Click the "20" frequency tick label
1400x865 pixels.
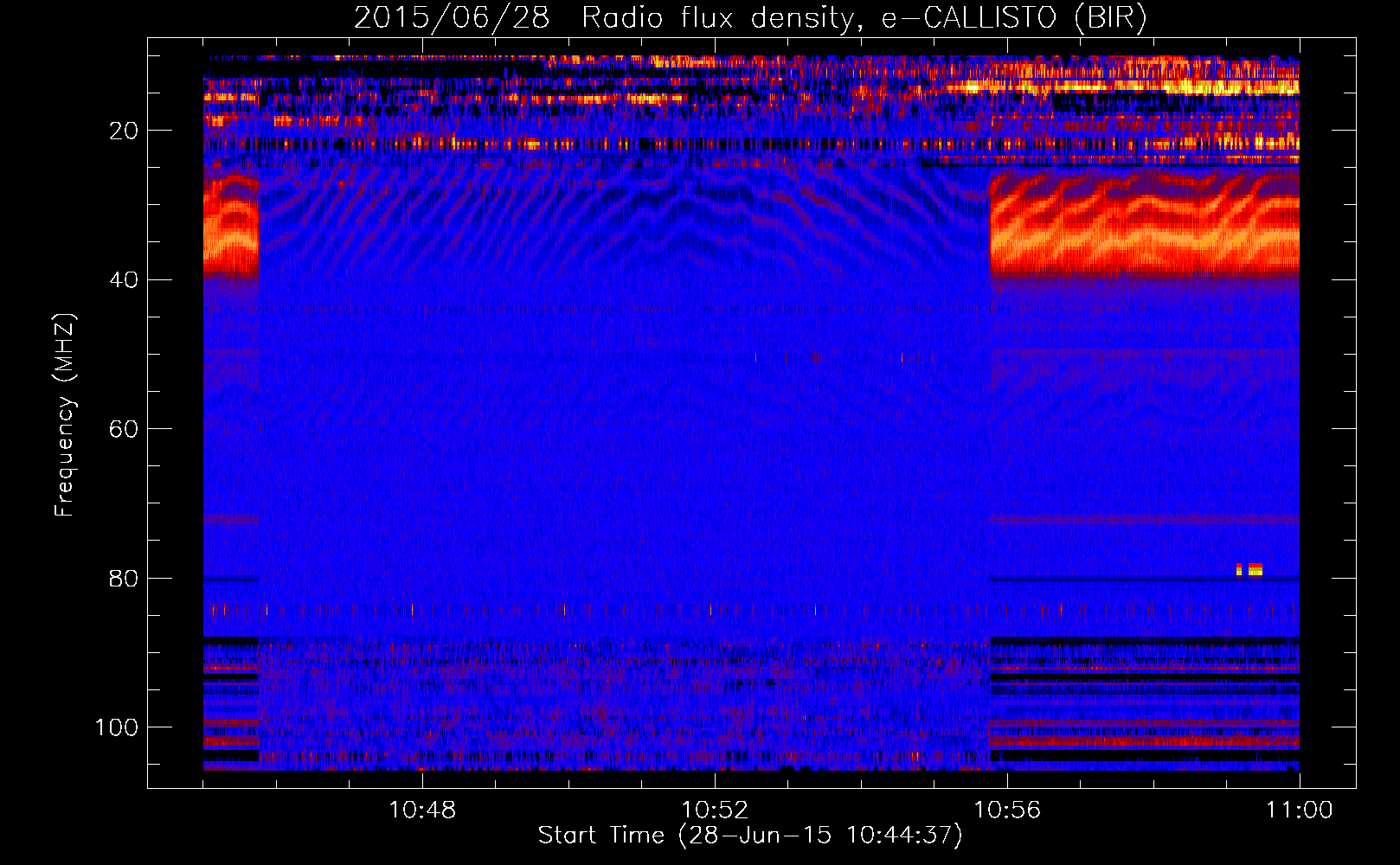click(x=124, y=131)
